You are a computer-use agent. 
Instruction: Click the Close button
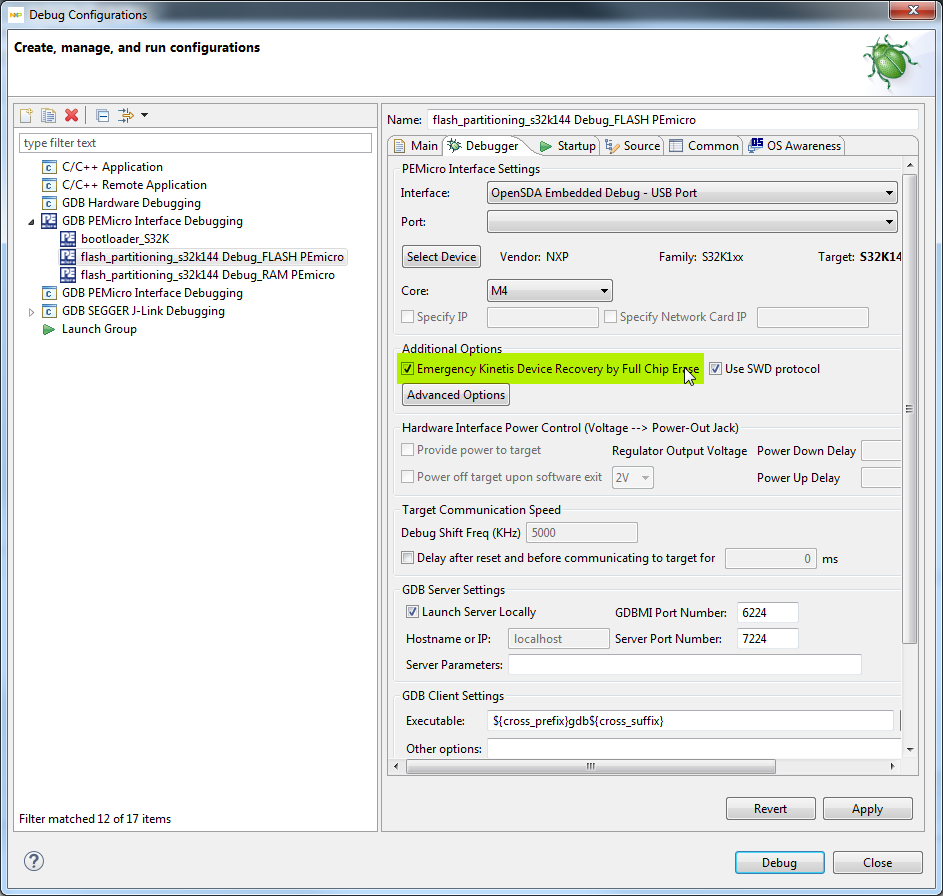point(877,862)
